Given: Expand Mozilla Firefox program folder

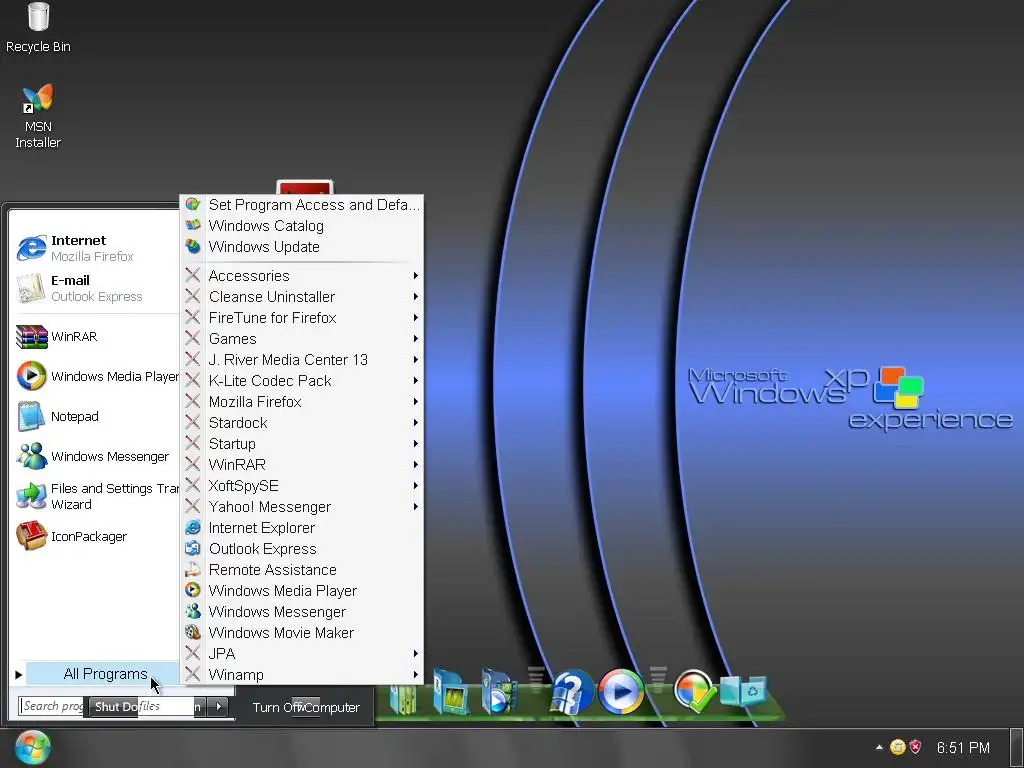Looking at the screenshot, I should coord(302,402).
